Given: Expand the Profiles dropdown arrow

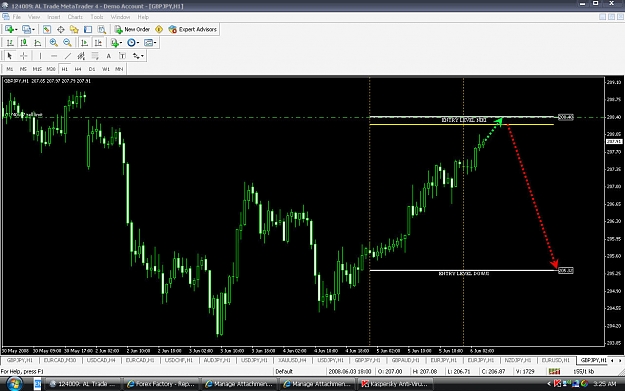Looking at the screenshot, I should tap(33, 30).
